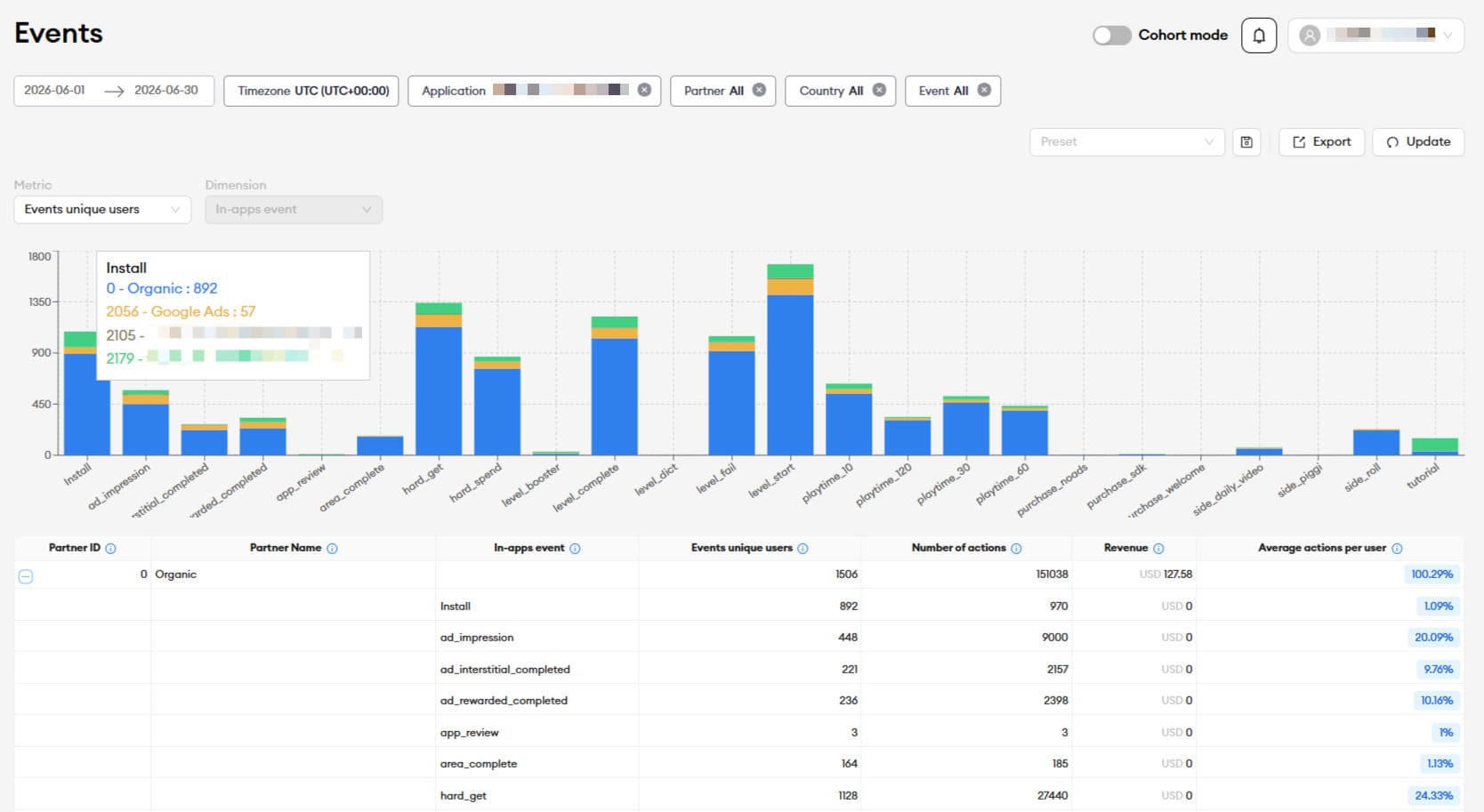Click ad_interstitial_completed table row
Screen dimensions: 1484x812
(738, 669)
